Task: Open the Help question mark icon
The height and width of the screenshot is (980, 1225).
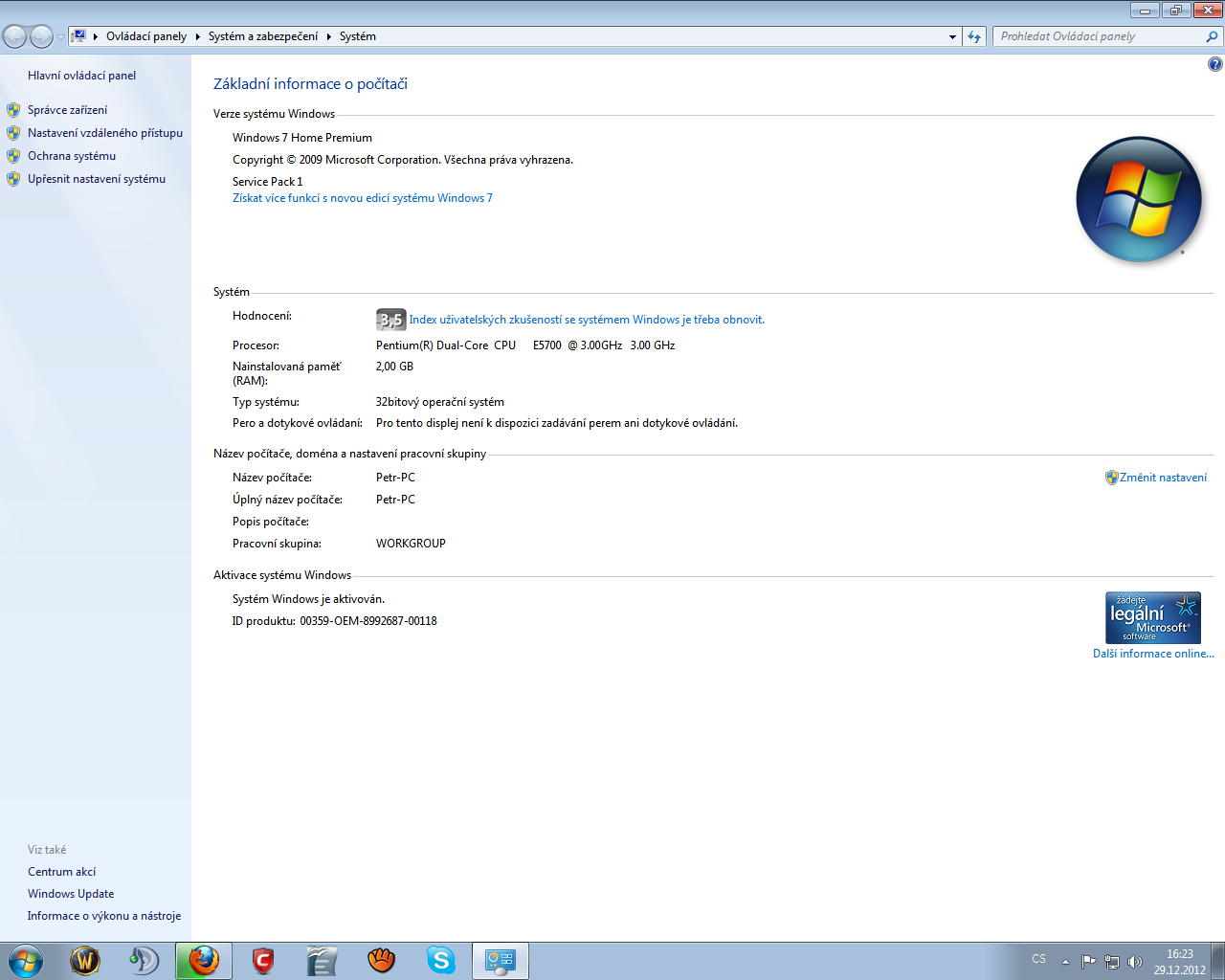Action: pyautogui.click(x=1214, y=64)
